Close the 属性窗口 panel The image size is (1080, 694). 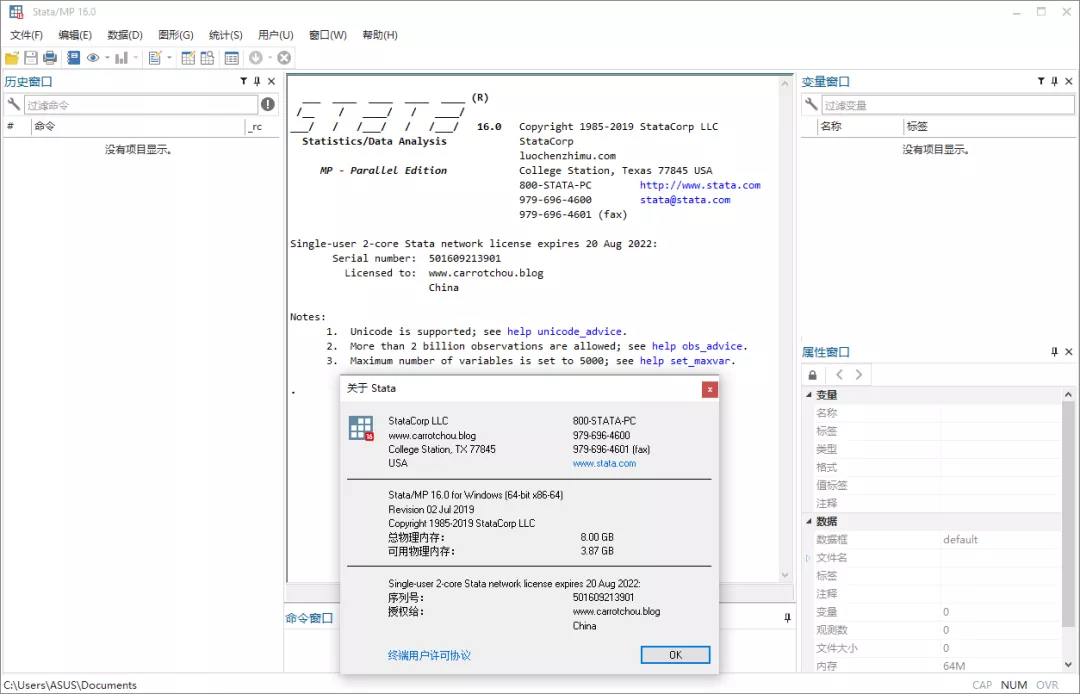1069,352
